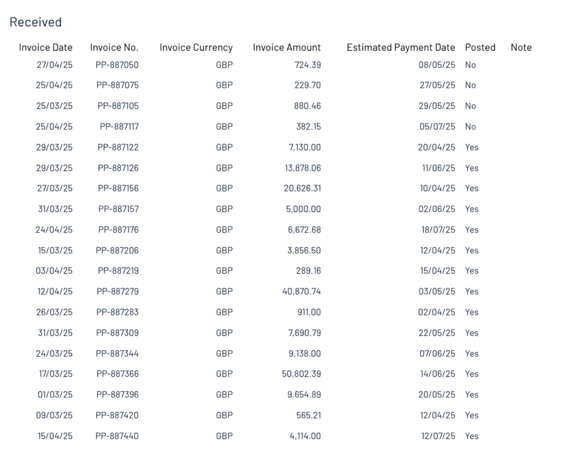The height and width of the screenshot is (467, 573).
Task: Click the Posted column header
Action: [480, 48]
